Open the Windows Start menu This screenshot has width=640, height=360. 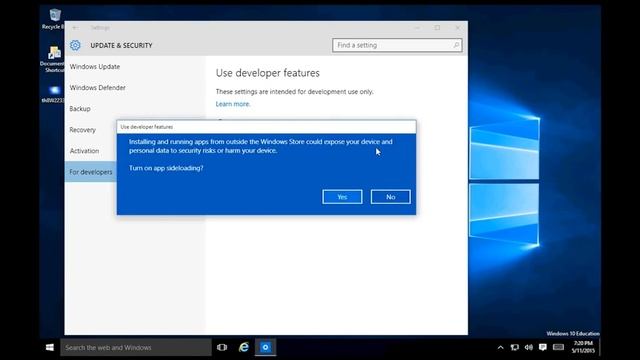coord(50,347)
